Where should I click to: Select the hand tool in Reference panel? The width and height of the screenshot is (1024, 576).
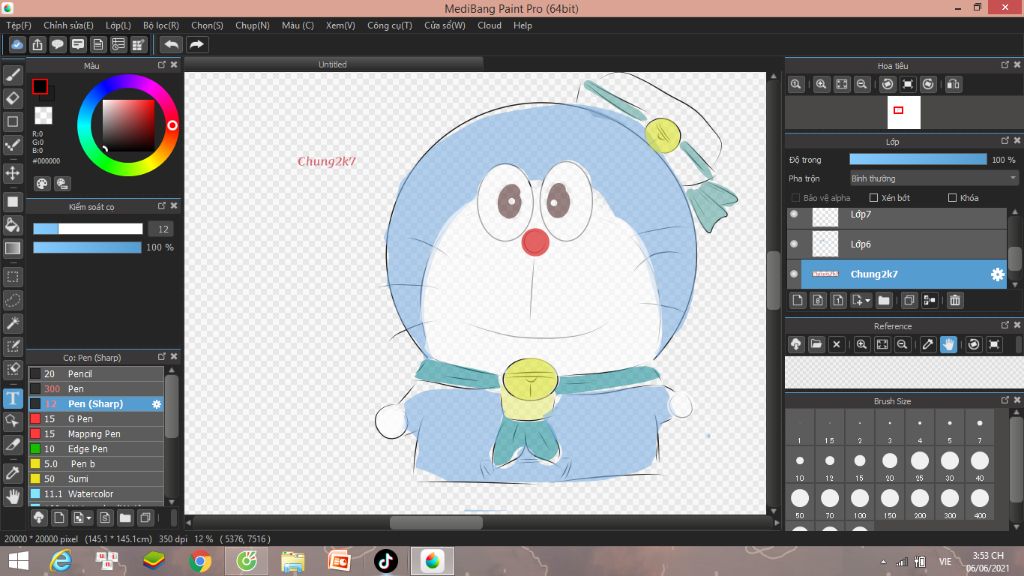(x=948, y=344)
